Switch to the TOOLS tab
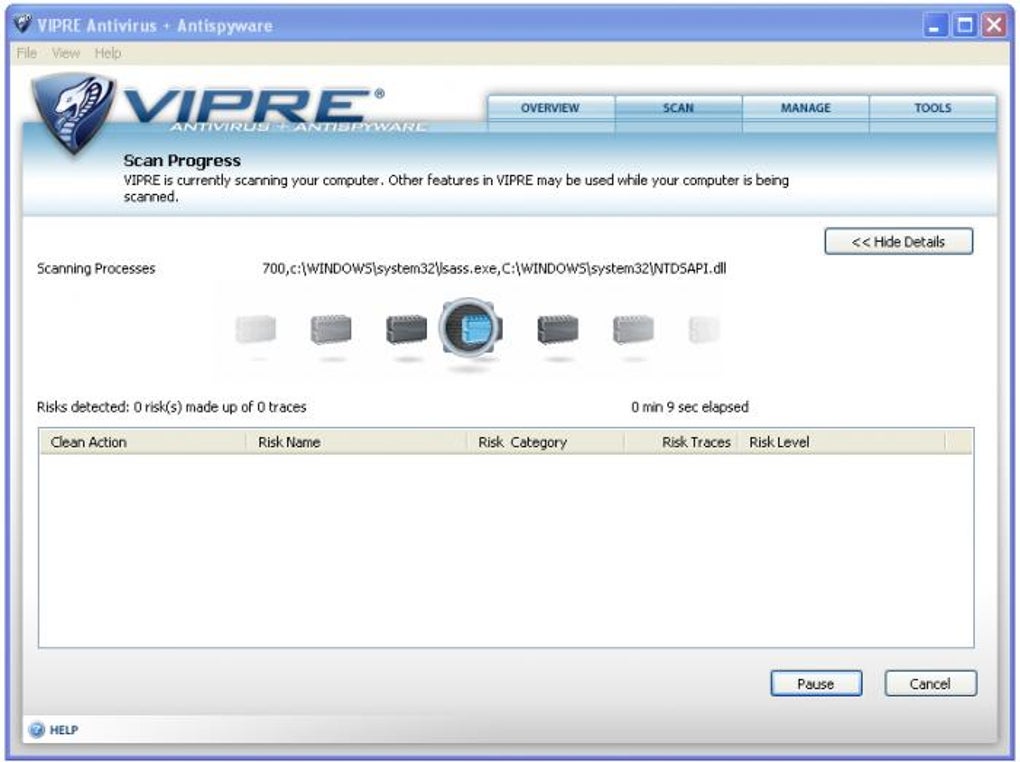1020x762 pixels. pyautogui.click(x=933, y=108)
